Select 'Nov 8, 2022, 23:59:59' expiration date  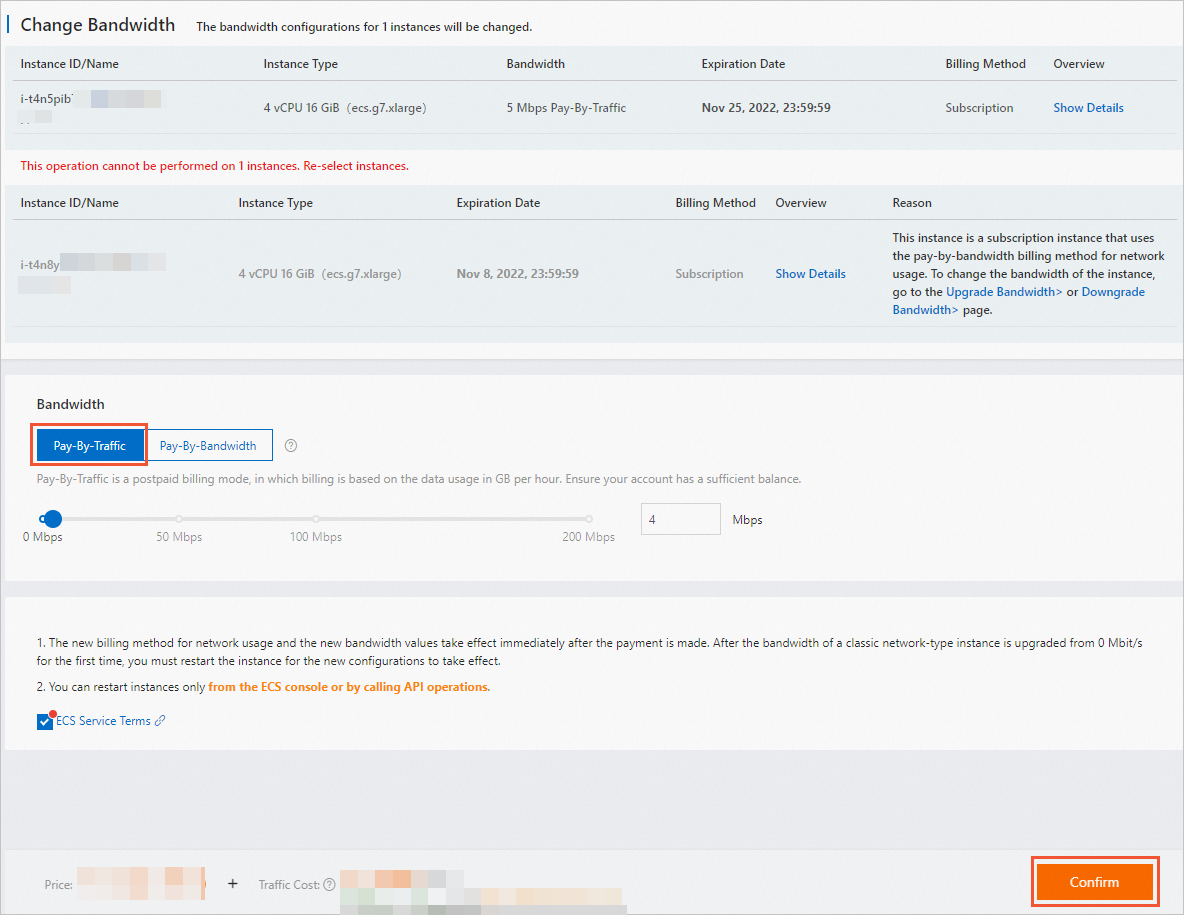[517, 274]
